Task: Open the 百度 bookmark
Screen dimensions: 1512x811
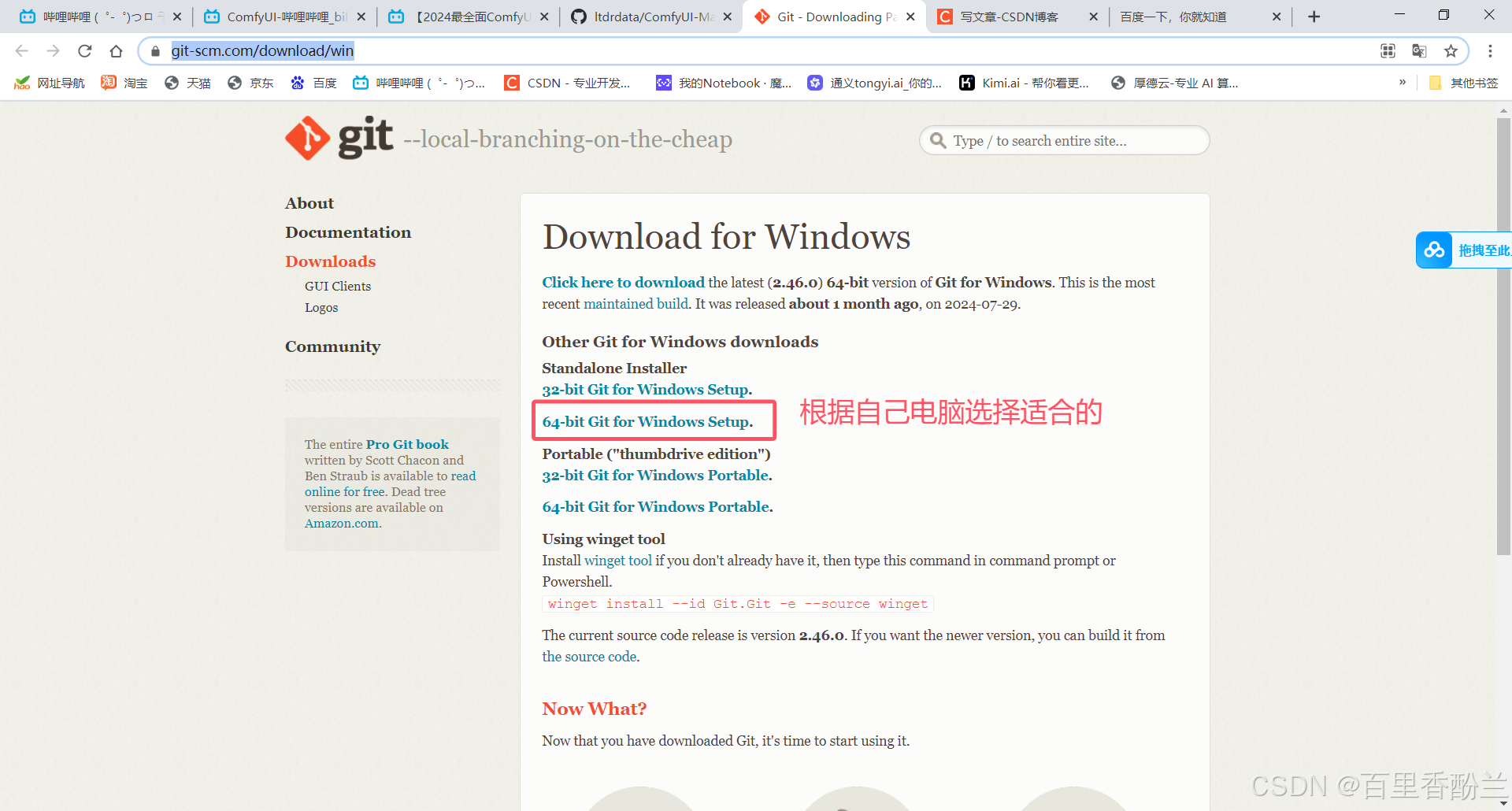Action: (x=313, y=83)
